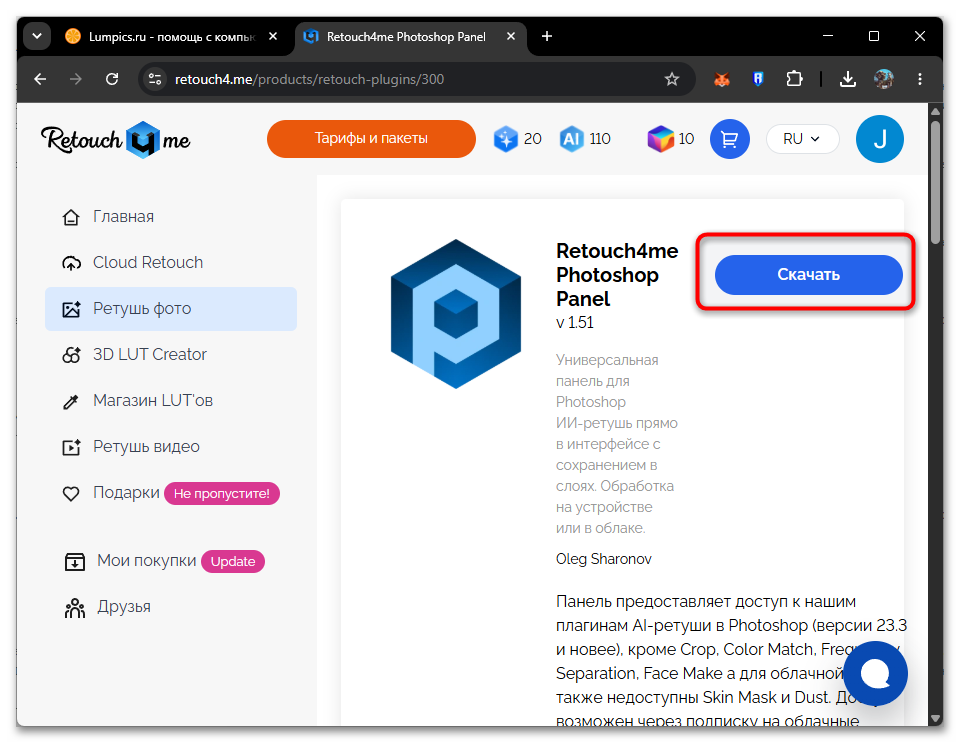Click version text v 1.51

click(574, 323)
